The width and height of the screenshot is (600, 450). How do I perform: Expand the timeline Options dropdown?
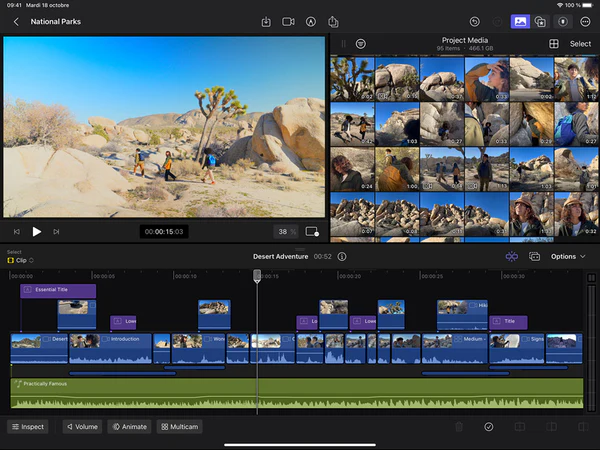(568, 256)
